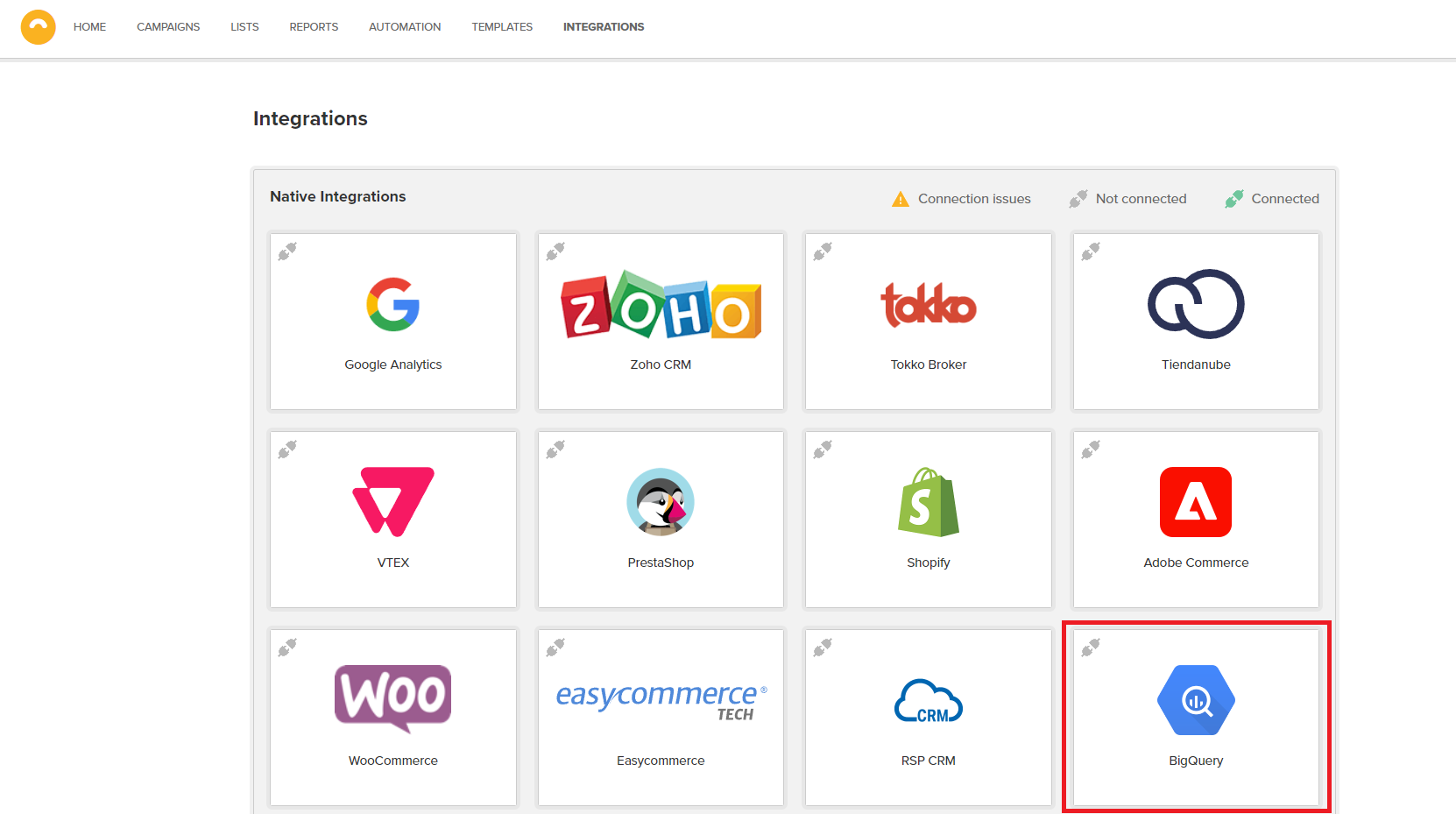Click the Adobe Commerce card's plug status icon
This screenshot has width=1456, height=814.
click(1091, 449)
